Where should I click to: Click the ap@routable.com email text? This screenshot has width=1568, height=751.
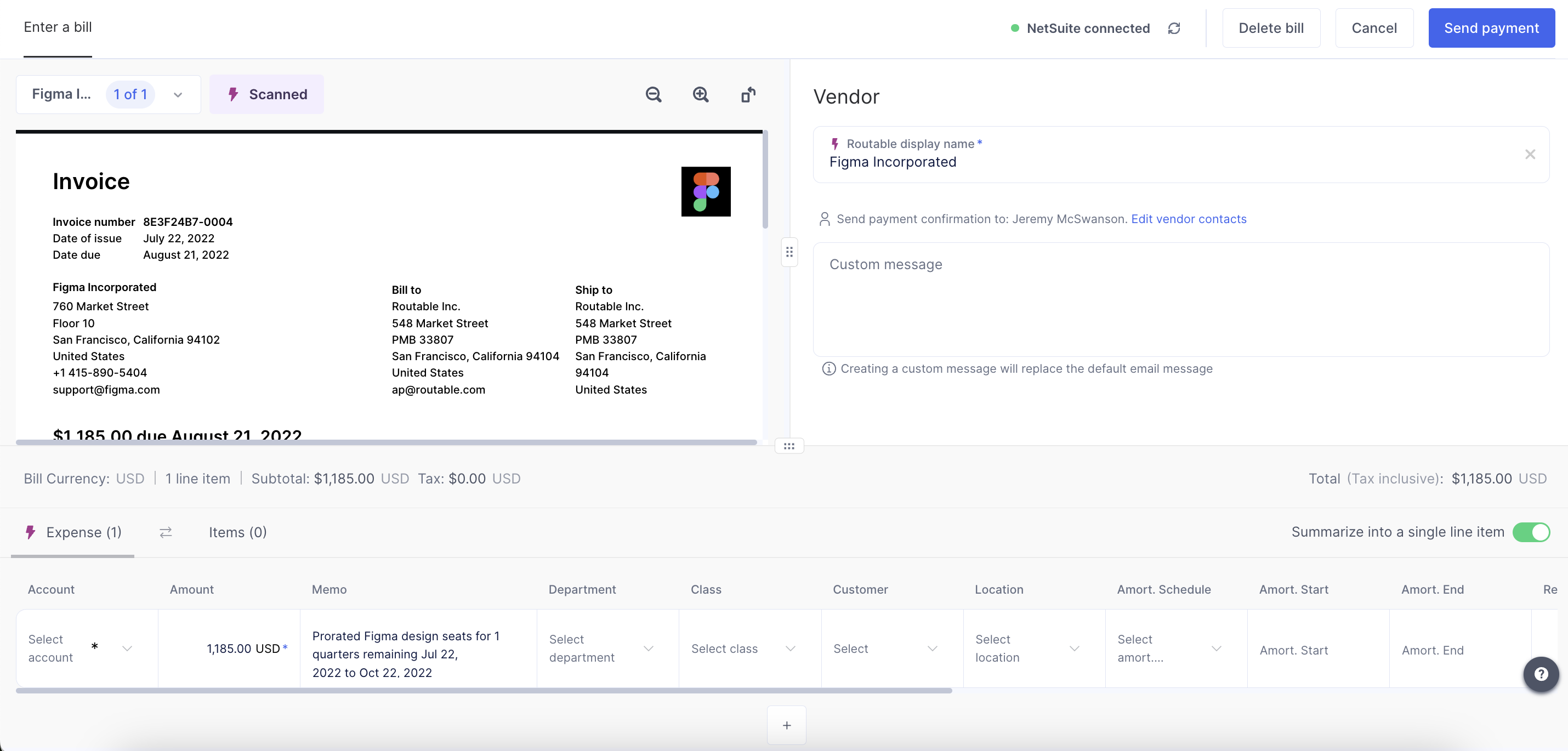pos(438,390)
